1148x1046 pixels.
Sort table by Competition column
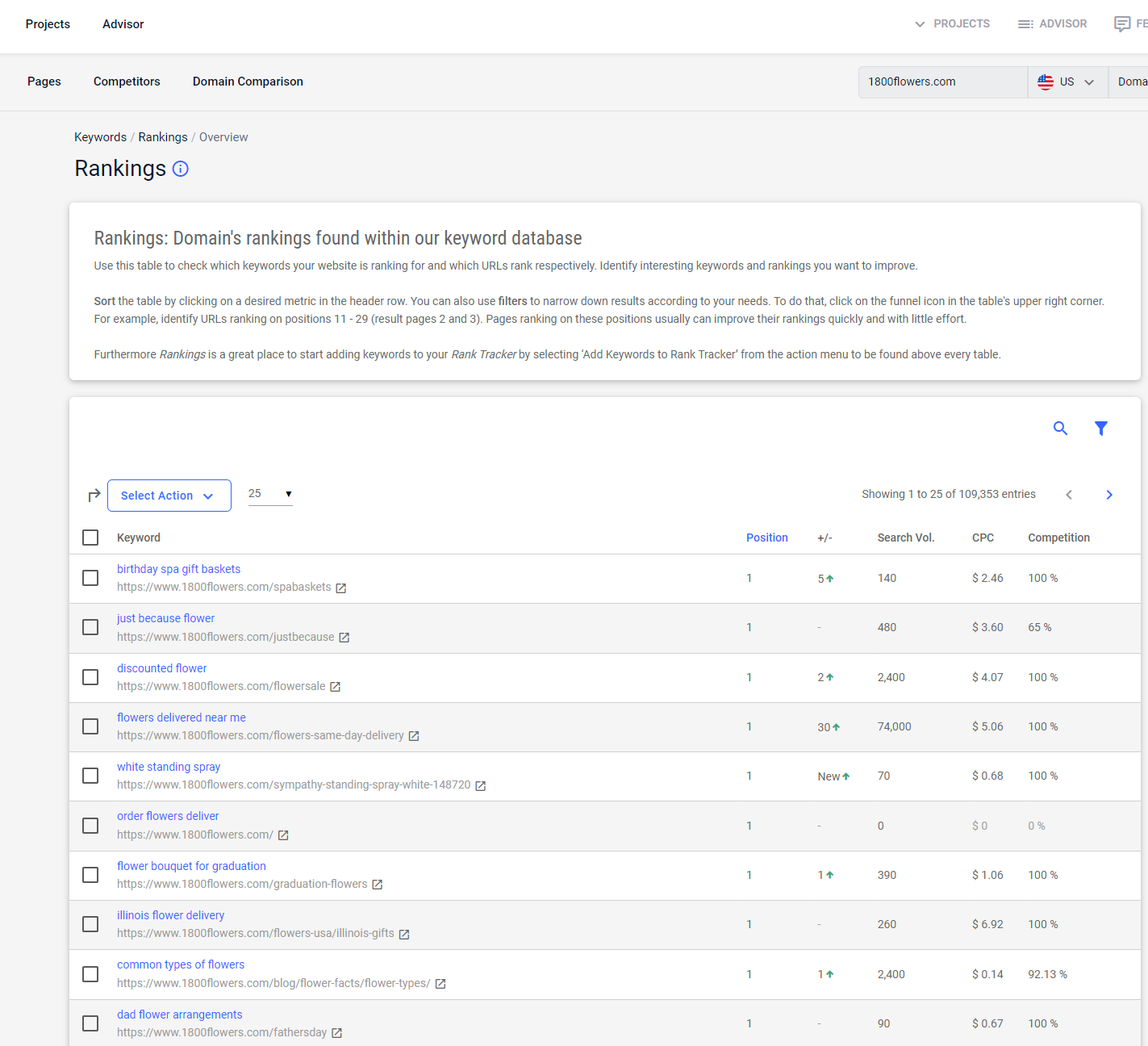1058,538
